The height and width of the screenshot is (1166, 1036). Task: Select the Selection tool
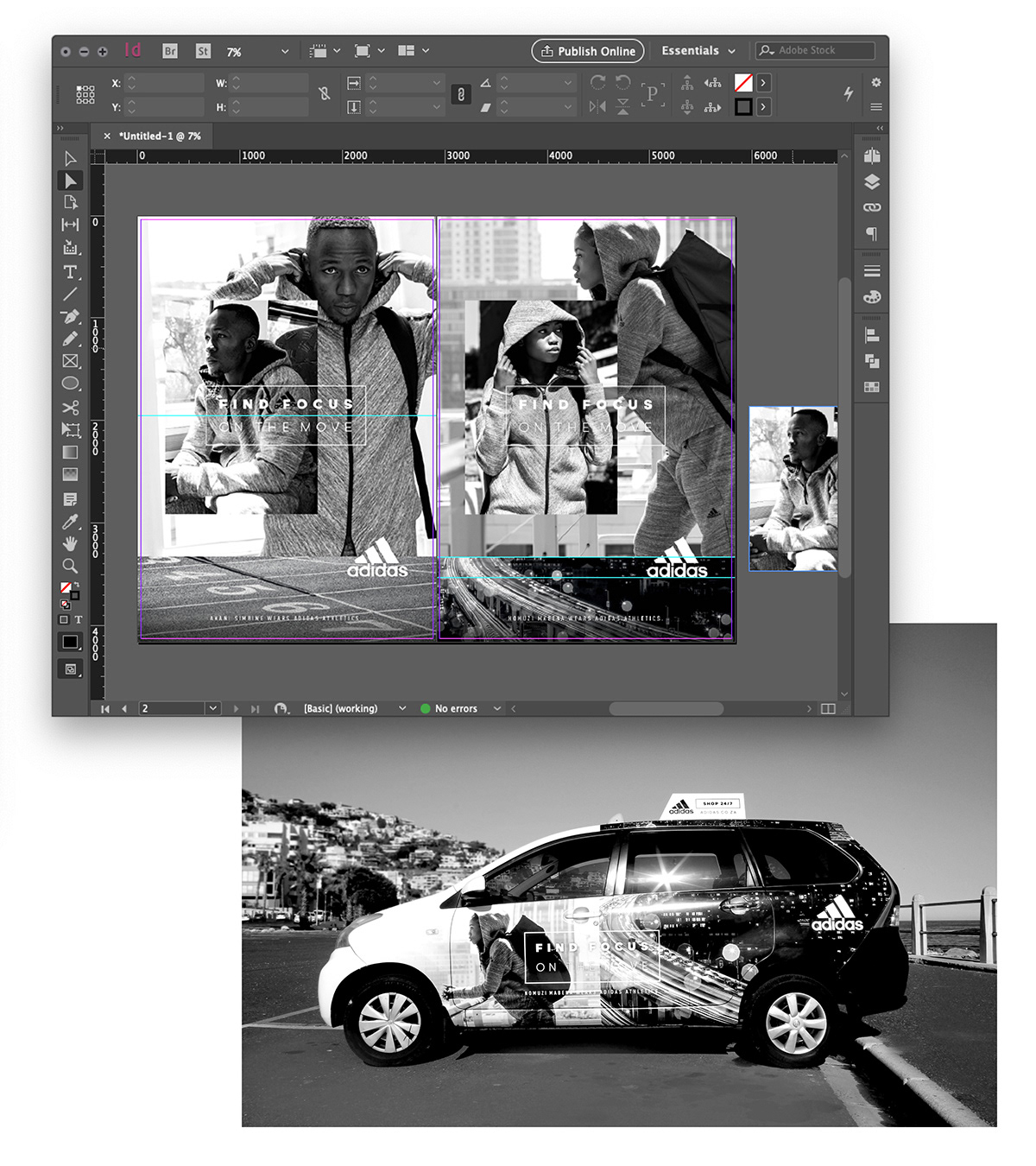pos(71,158)
